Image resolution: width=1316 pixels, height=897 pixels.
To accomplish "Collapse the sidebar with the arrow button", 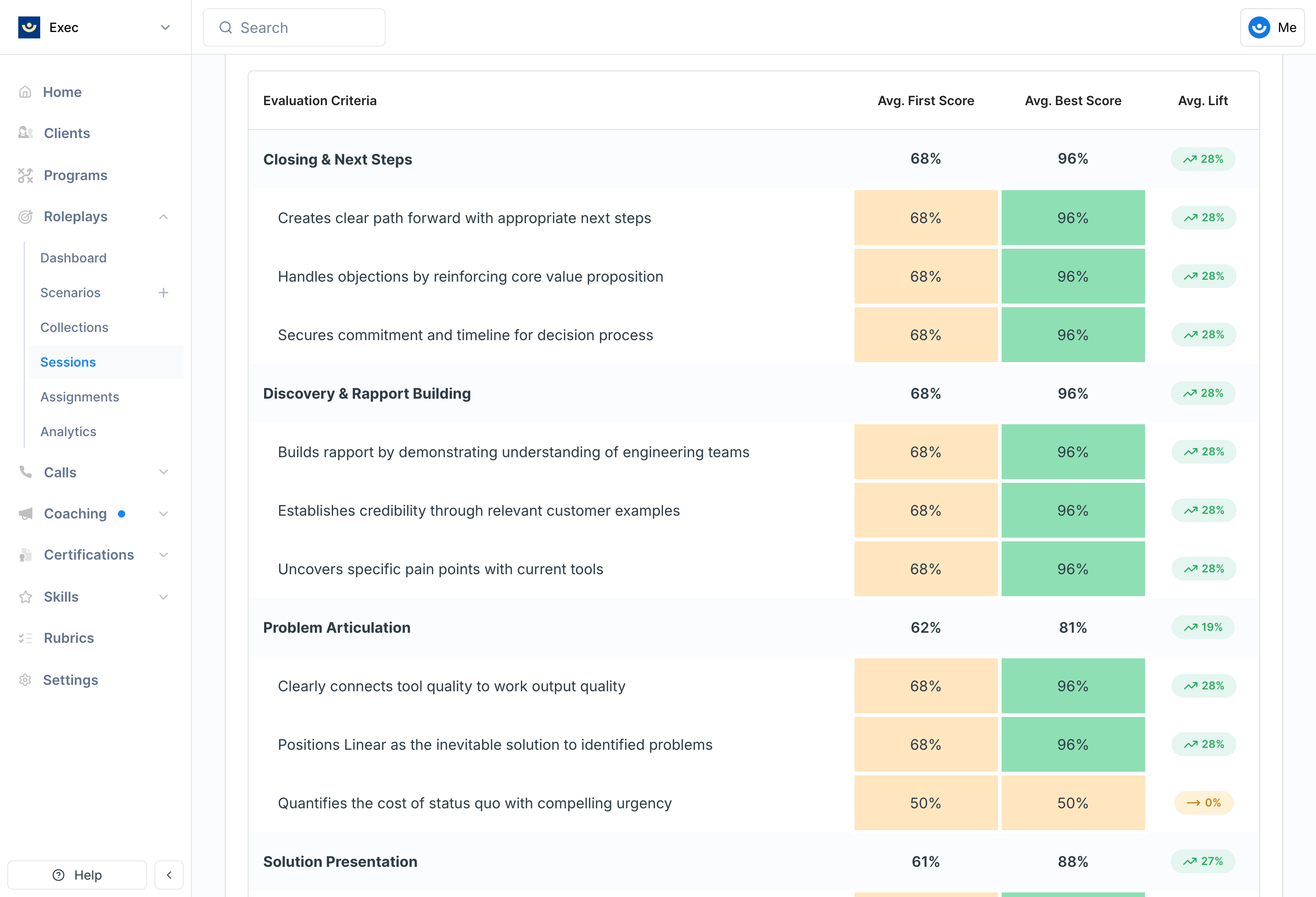I will click(x=169, y=875).
